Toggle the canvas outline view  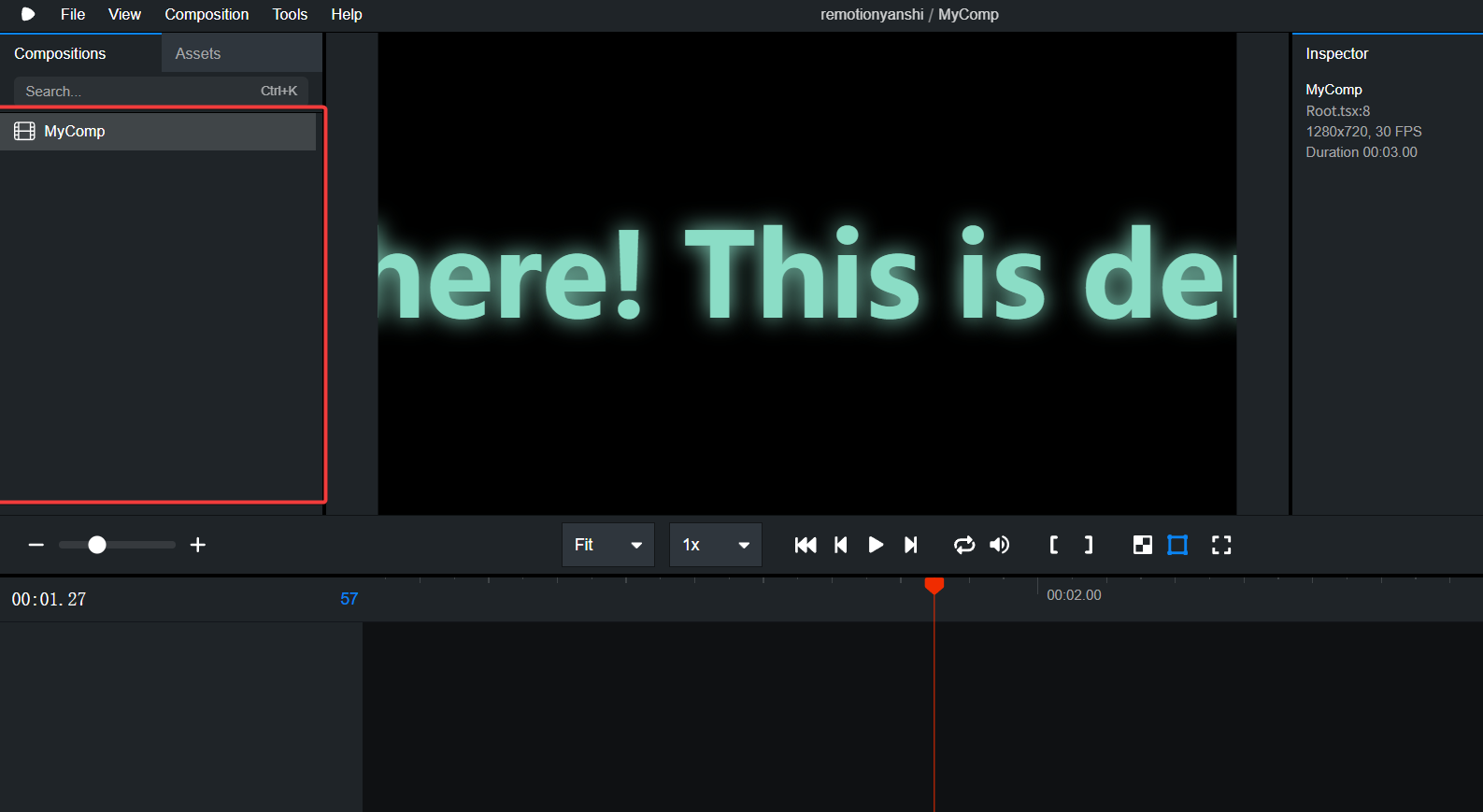pyautogui.click(x=1177, y=545)
